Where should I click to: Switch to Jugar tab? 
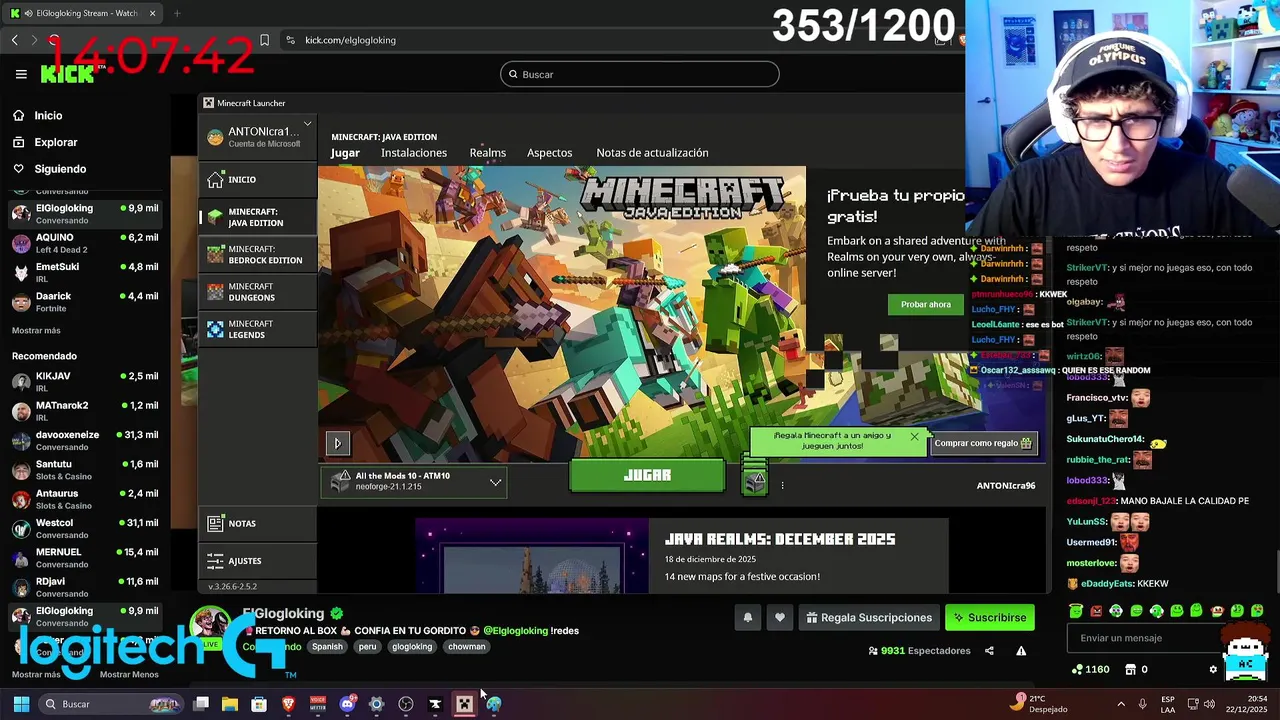coord(345,153)
